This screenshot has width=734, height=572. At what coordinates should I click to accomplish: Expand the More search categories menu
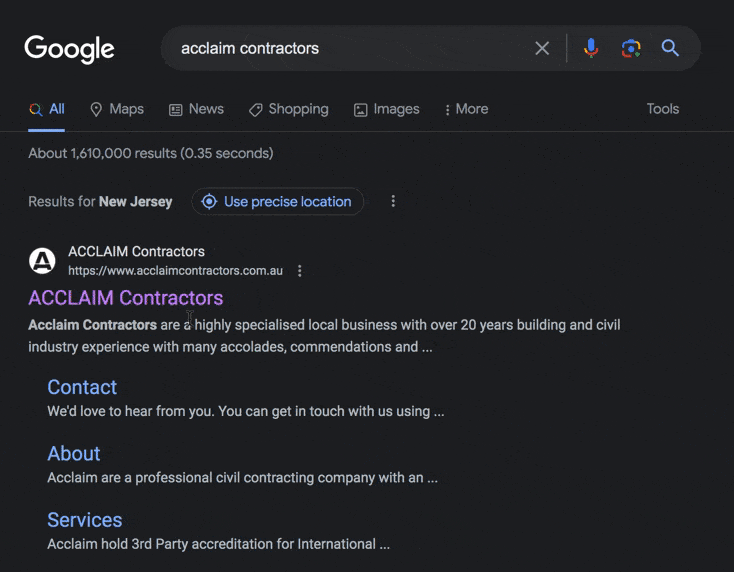pyautogui.click(x=466, y=109)
